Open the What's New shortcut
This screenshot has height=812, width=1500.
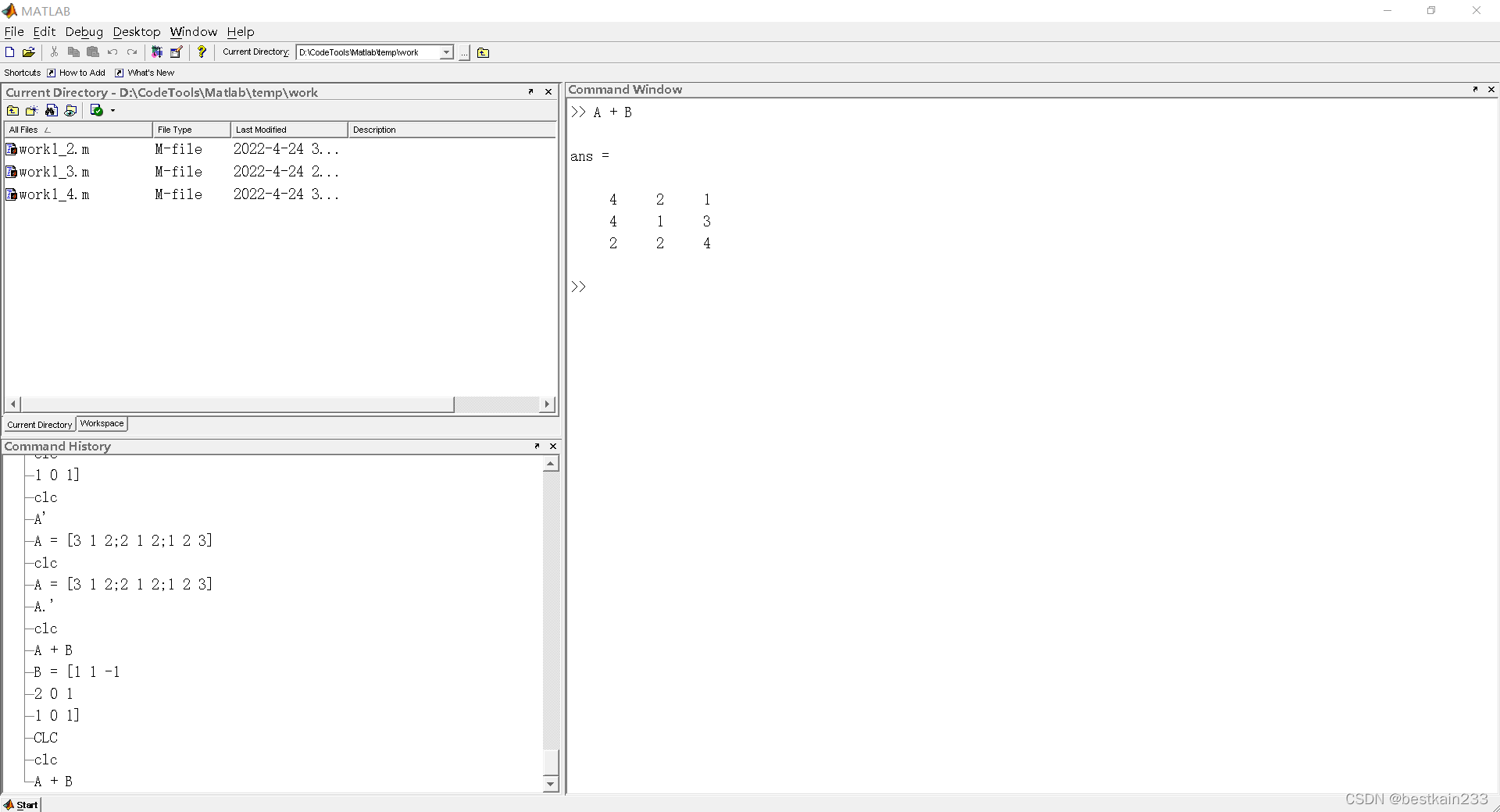tap(145, 73)
